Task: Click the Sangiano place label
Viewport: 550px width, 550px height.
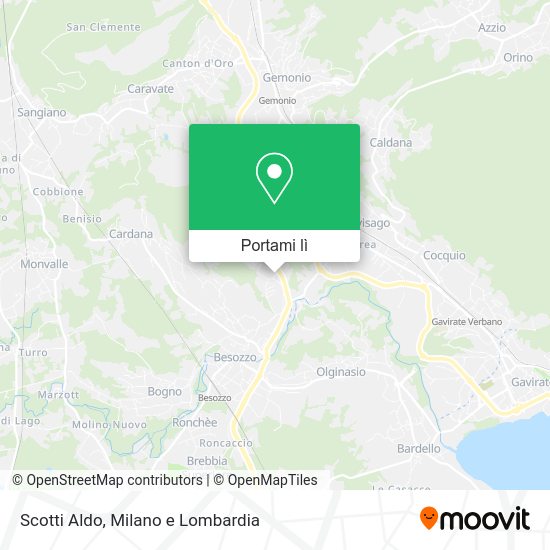Action: (x=42, y=113)
